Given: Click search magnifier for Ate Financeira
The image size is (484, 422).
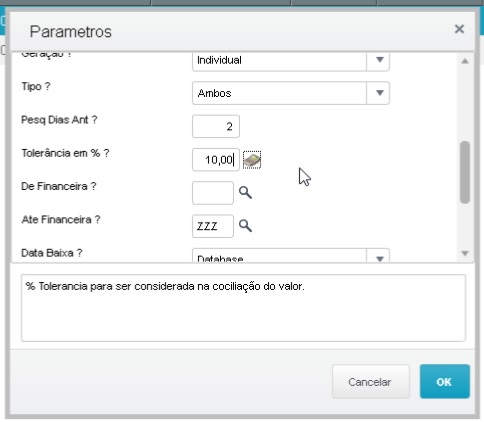Looking at the screenshot, I should coord(245,226).
